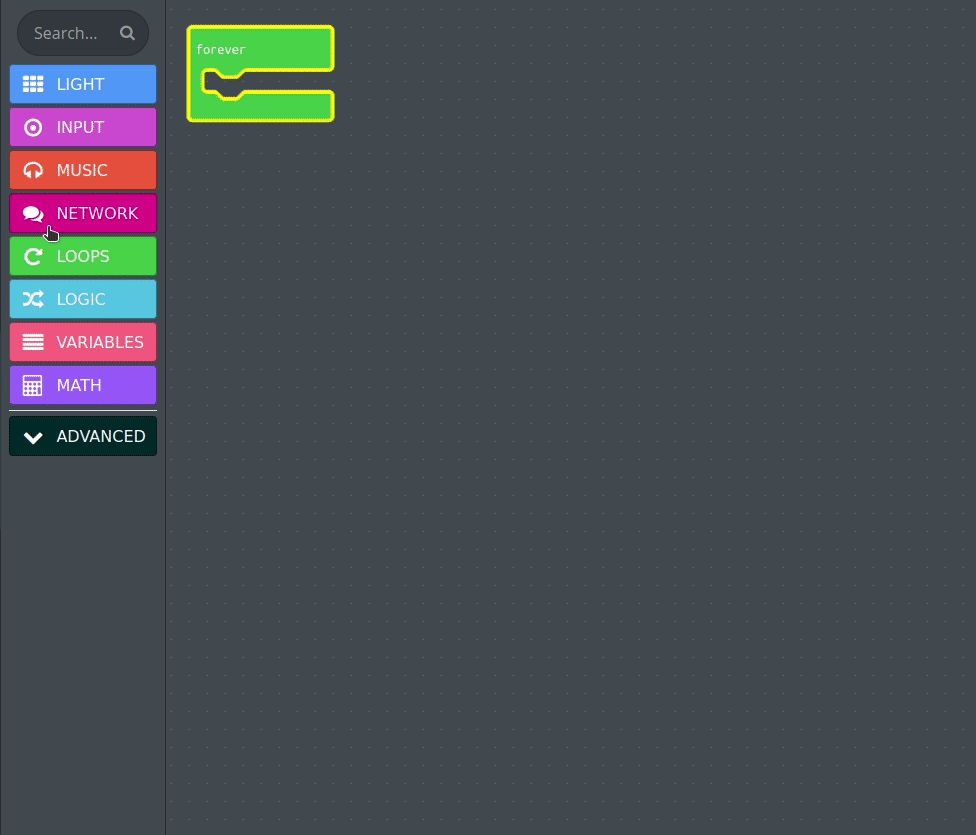Open the VARIABLES category label
Screen dimensions: 976x835
coord(100,343)
